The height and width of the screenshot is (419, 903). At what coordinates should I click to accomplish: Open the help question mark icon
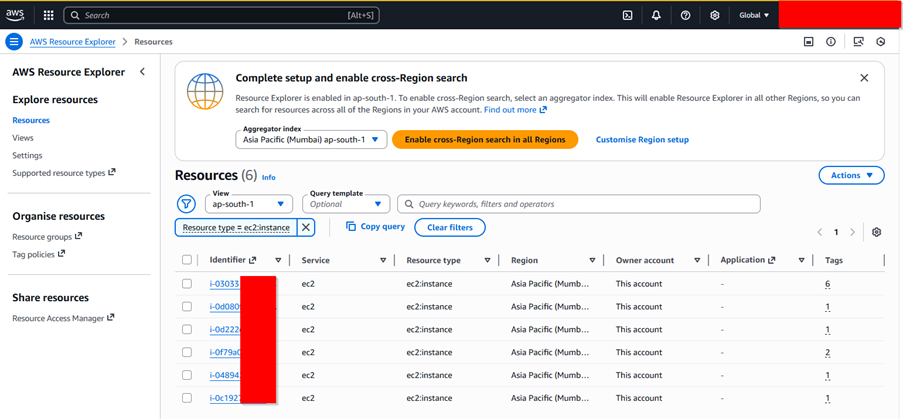[x=685, y=16]
